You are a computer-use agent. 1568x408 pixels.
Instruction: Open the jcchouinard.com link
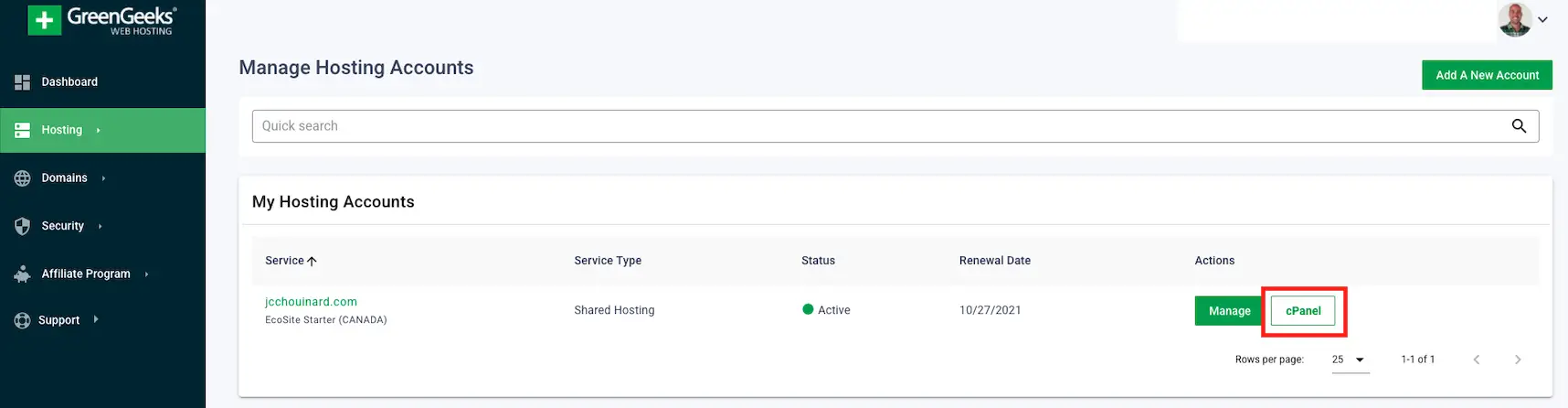311,302
